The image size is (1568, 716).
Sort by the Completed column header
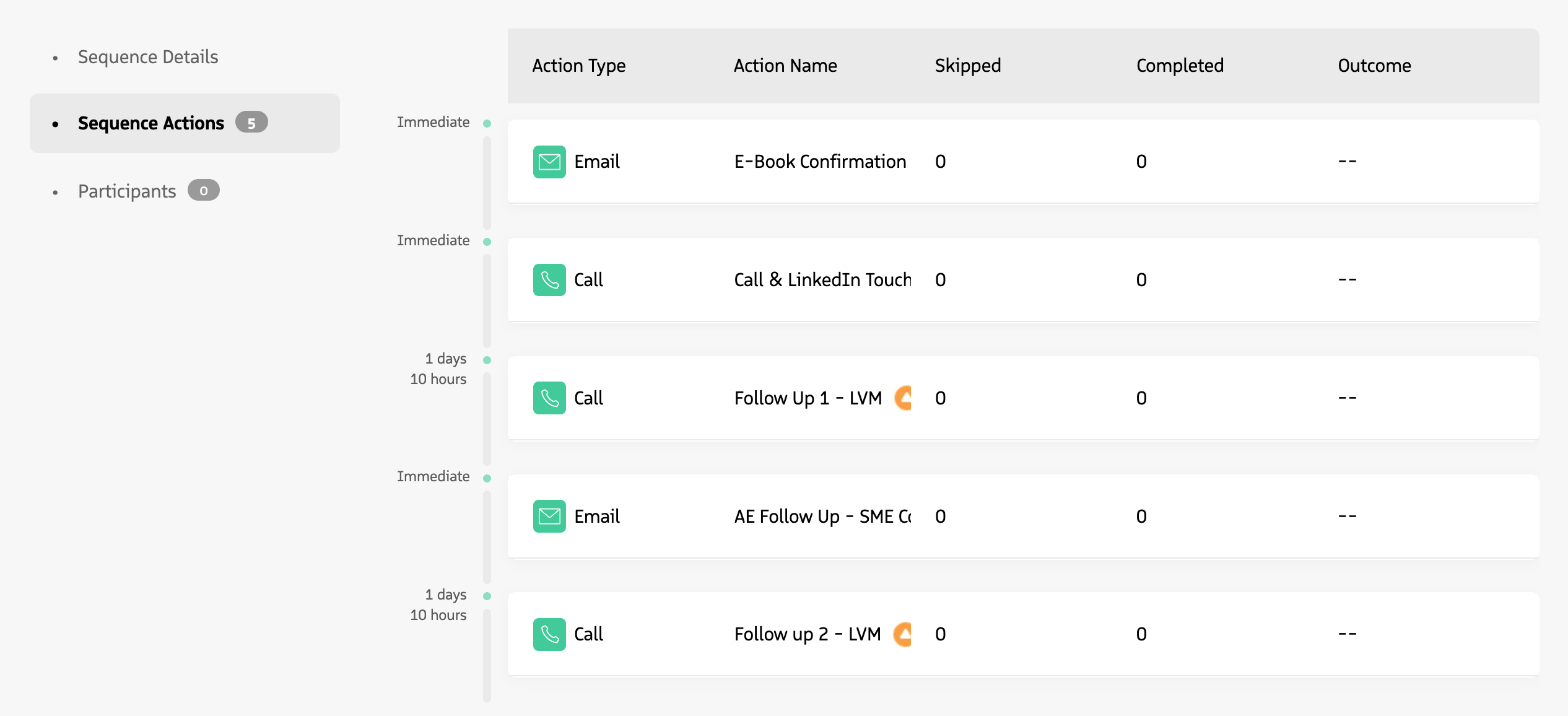(x=1179, y=66)
